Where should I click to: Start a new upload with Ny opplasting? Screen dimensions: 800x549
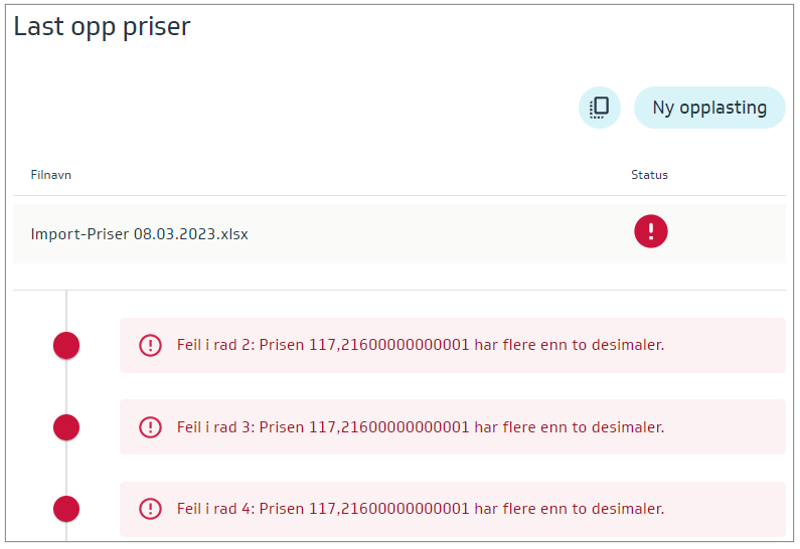tap(709, 108)
